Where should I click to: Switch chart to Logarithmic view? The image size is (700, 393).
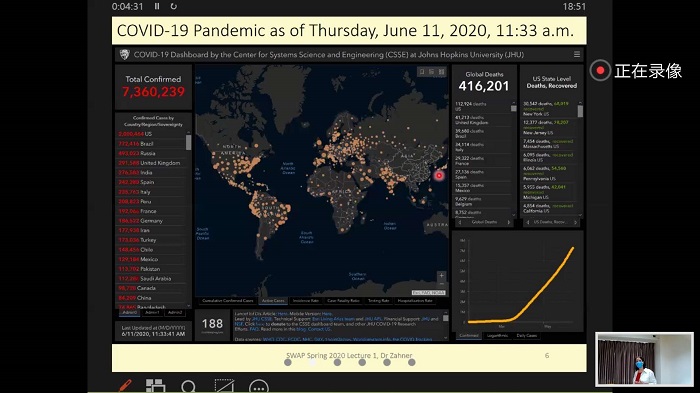point(497,335)
